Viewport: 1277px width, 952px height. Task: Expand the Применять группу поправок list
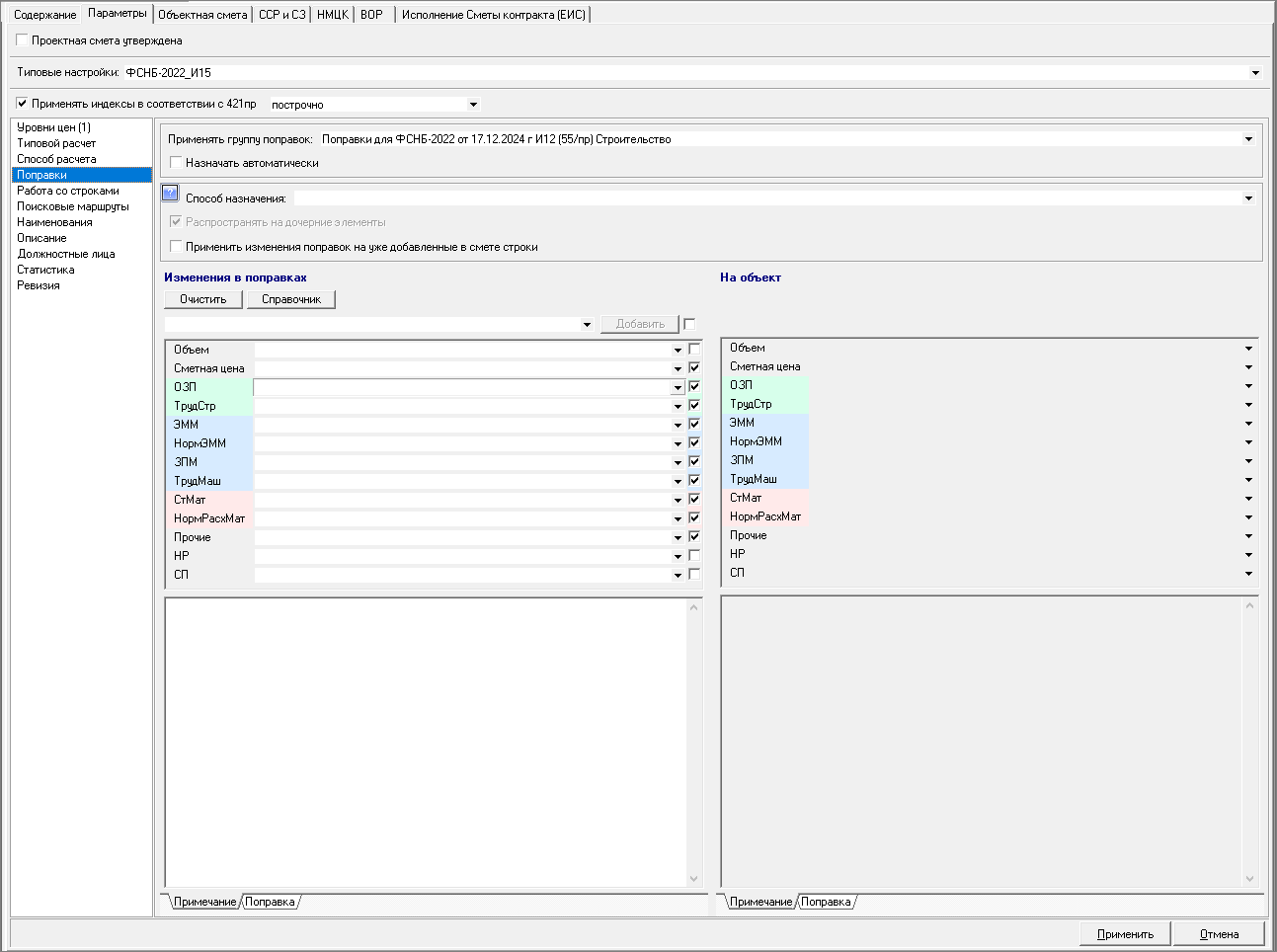point(1248,139)
